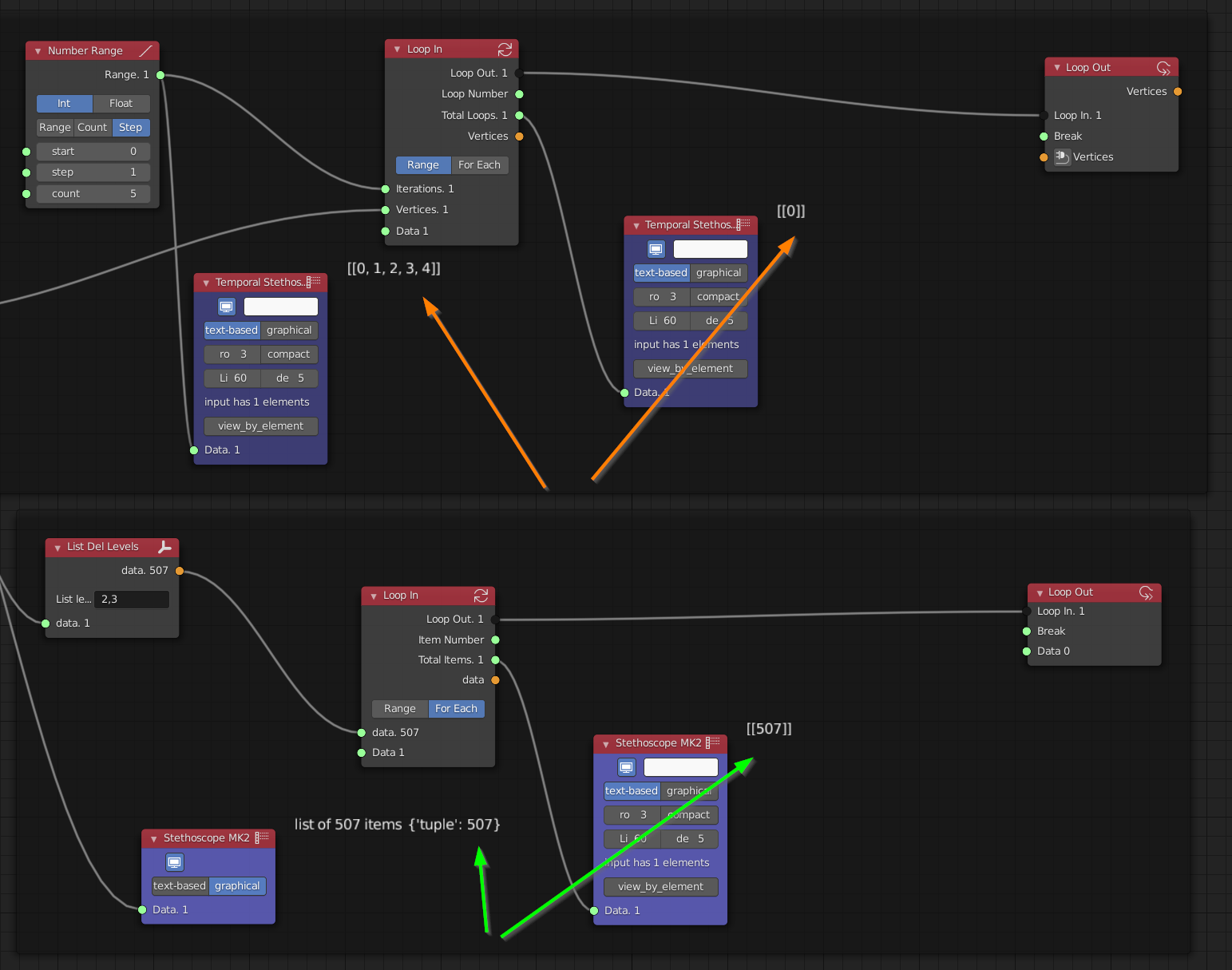Click view_by_element in right Temporal Stethoscope
This screenshot has width=1232, height=970.
(x=691, y=369)
